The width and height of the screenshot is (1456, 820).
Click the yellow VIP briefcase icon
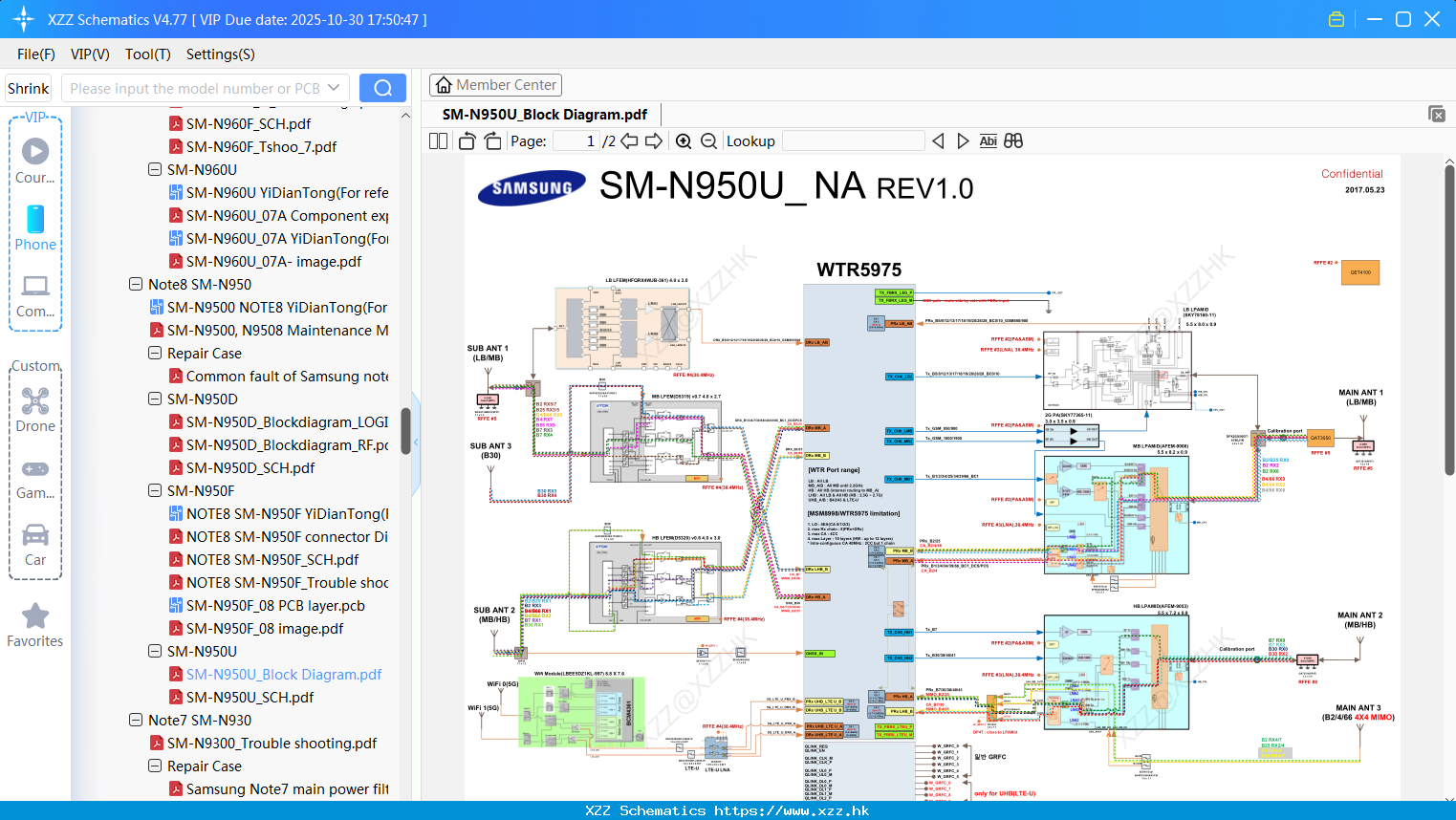(1336, 19)
